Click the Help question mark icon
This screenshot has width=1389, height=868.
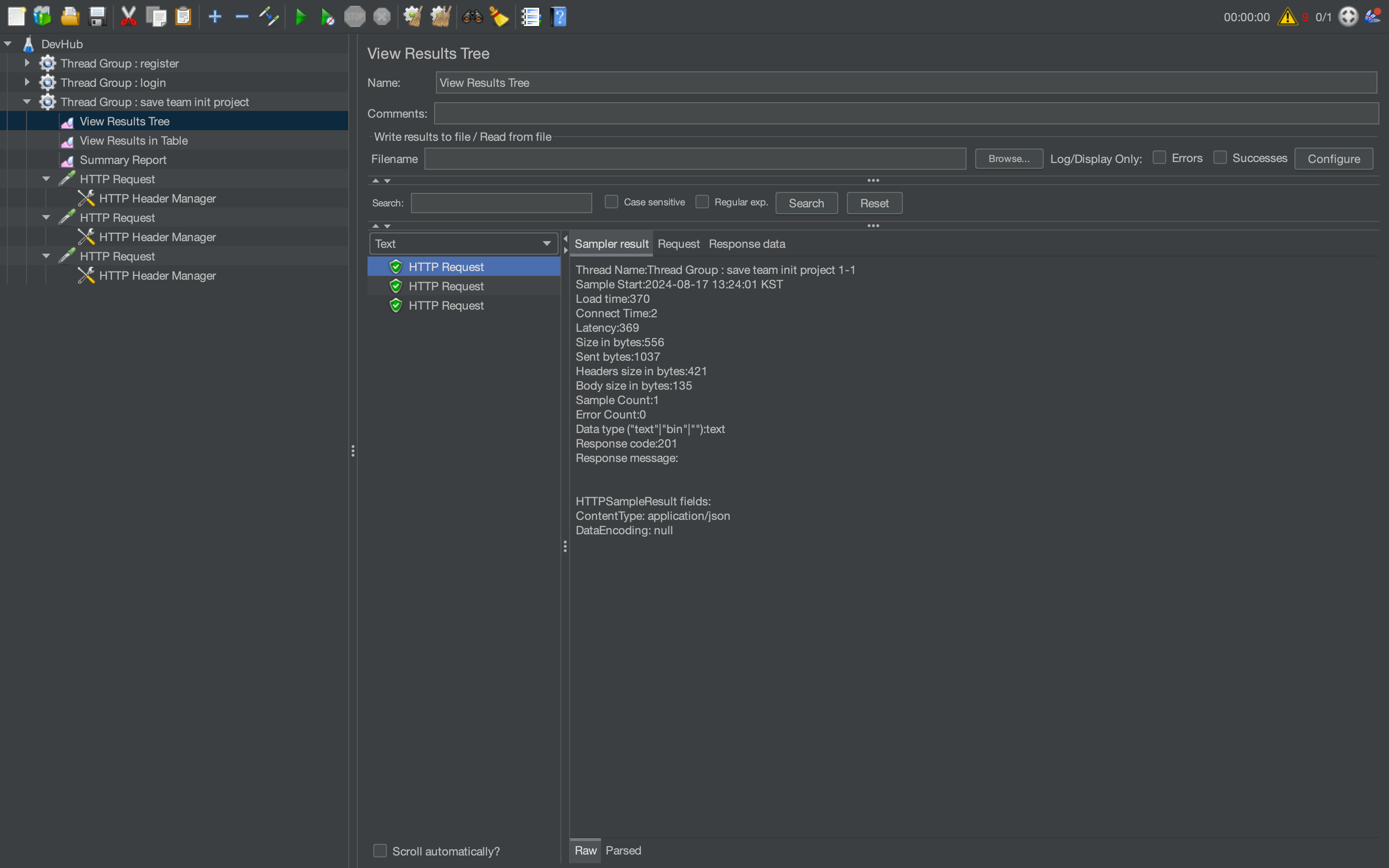click(x=558, y=17)
